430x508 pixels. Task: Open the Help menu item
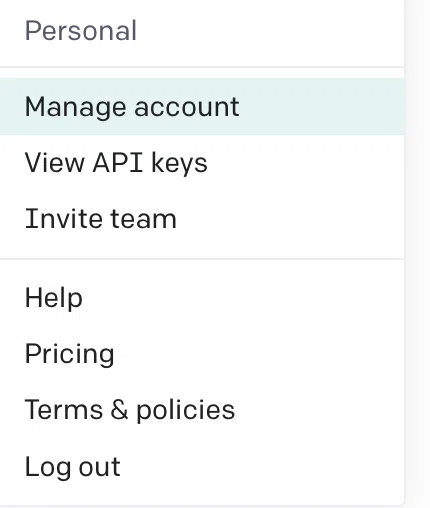(202, 297)
